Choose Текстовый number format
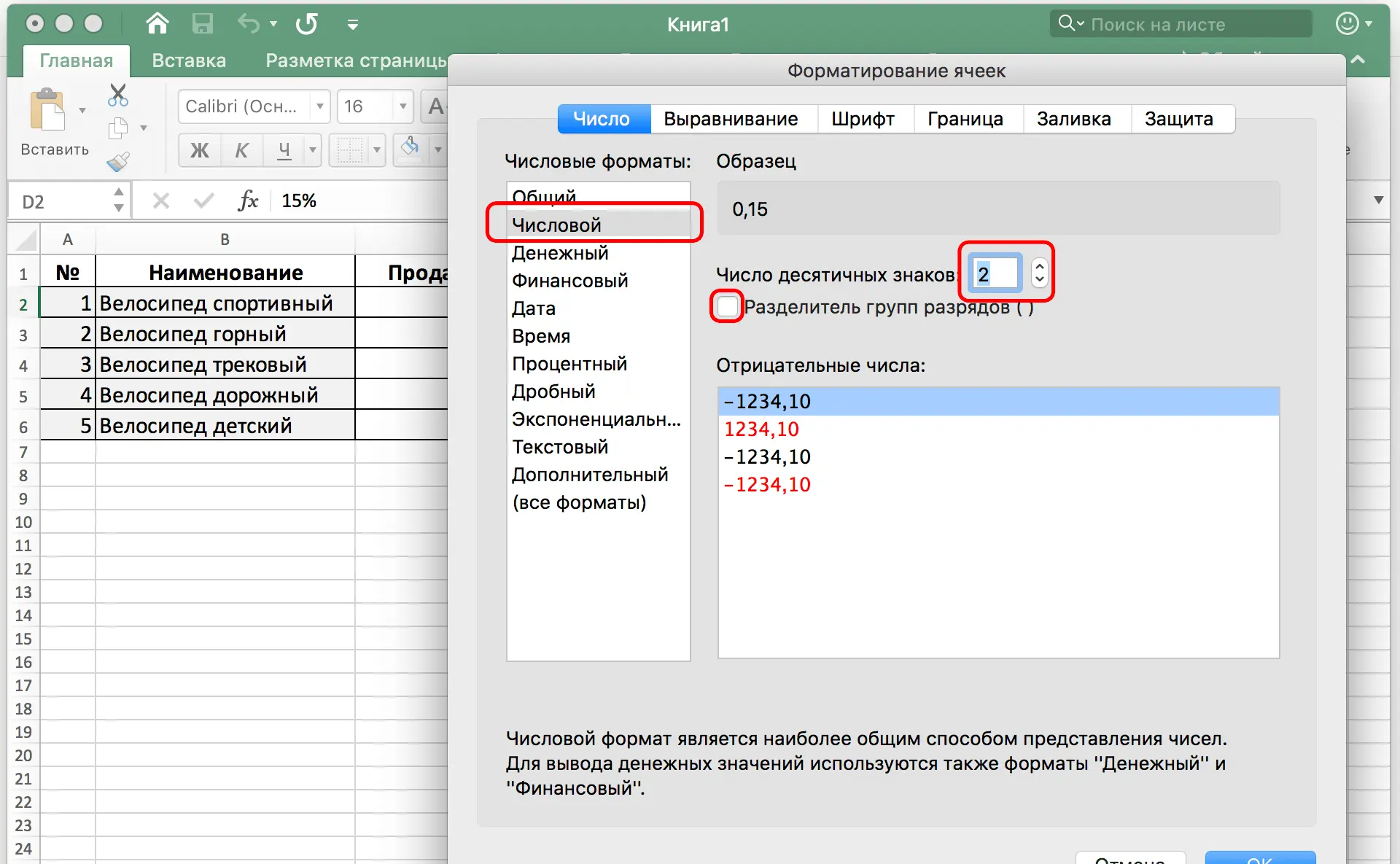 (598, 447)
